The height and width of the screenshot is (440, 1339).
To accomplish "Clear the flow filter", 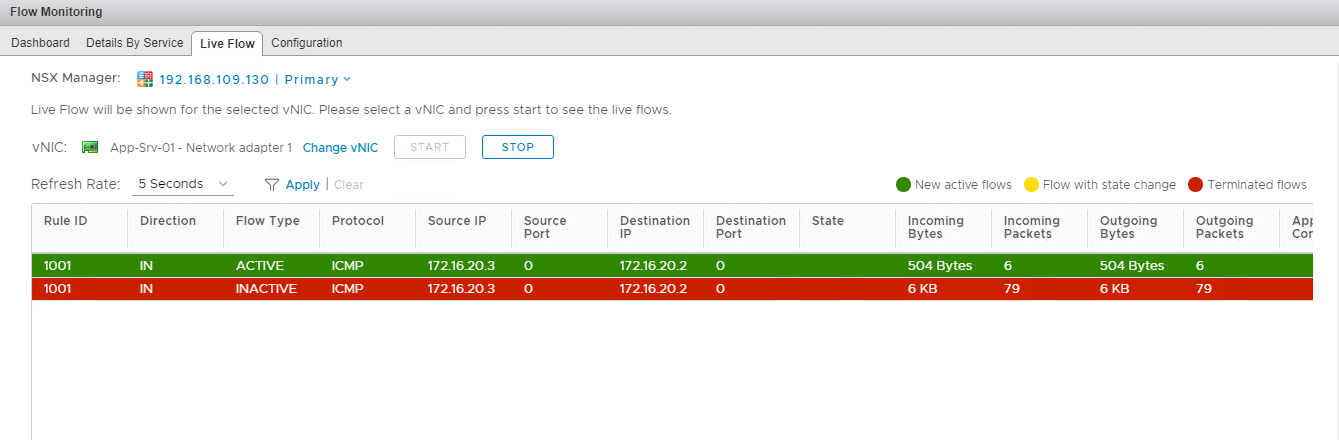I will (349, 185).
